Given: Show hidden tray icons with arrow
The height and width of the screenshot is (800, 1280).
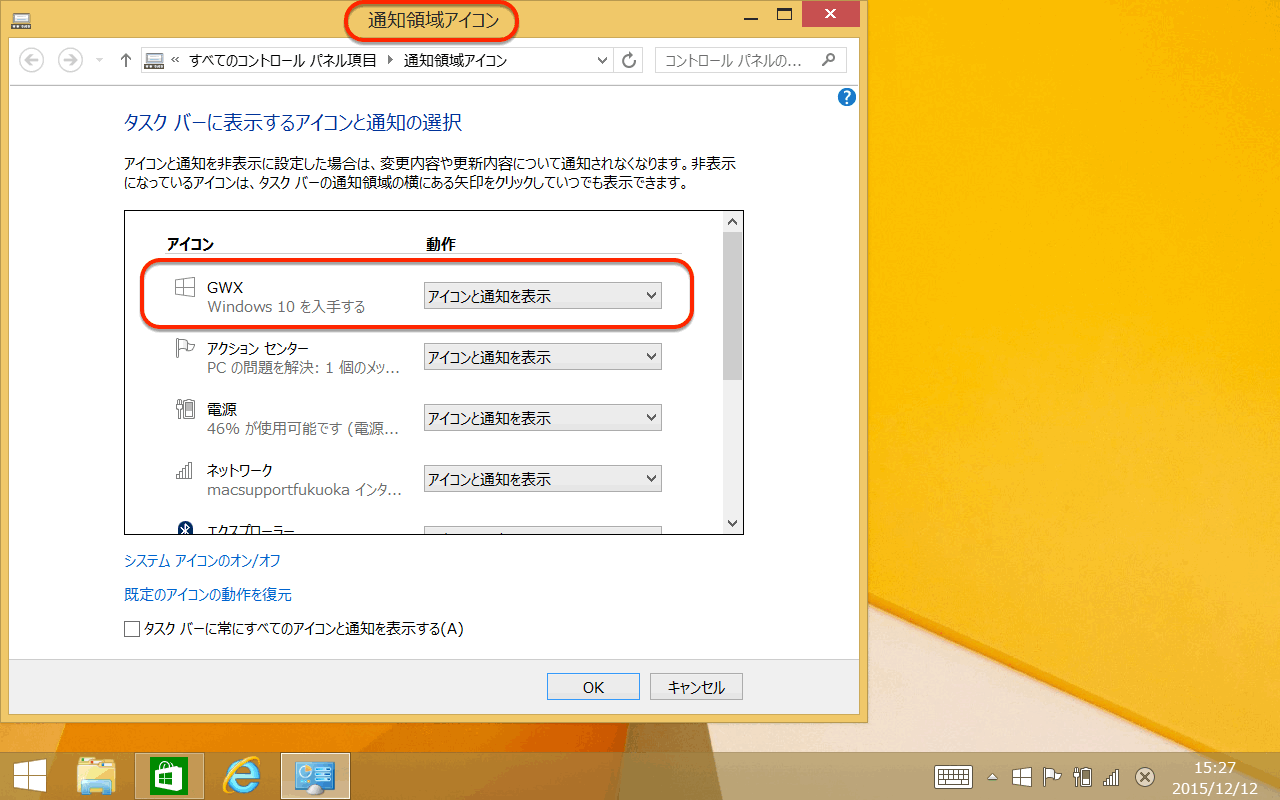Looking at the screenshot, I should click(x=992, y=777).
